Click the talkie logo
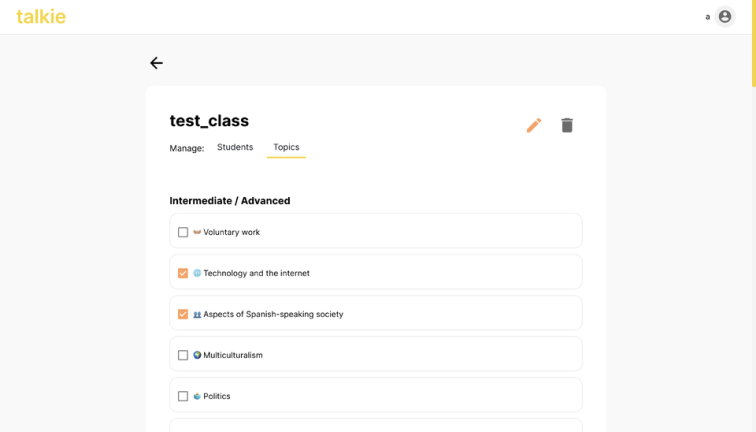Viewport: 756px width, 432px height. (x=41, y=16)
